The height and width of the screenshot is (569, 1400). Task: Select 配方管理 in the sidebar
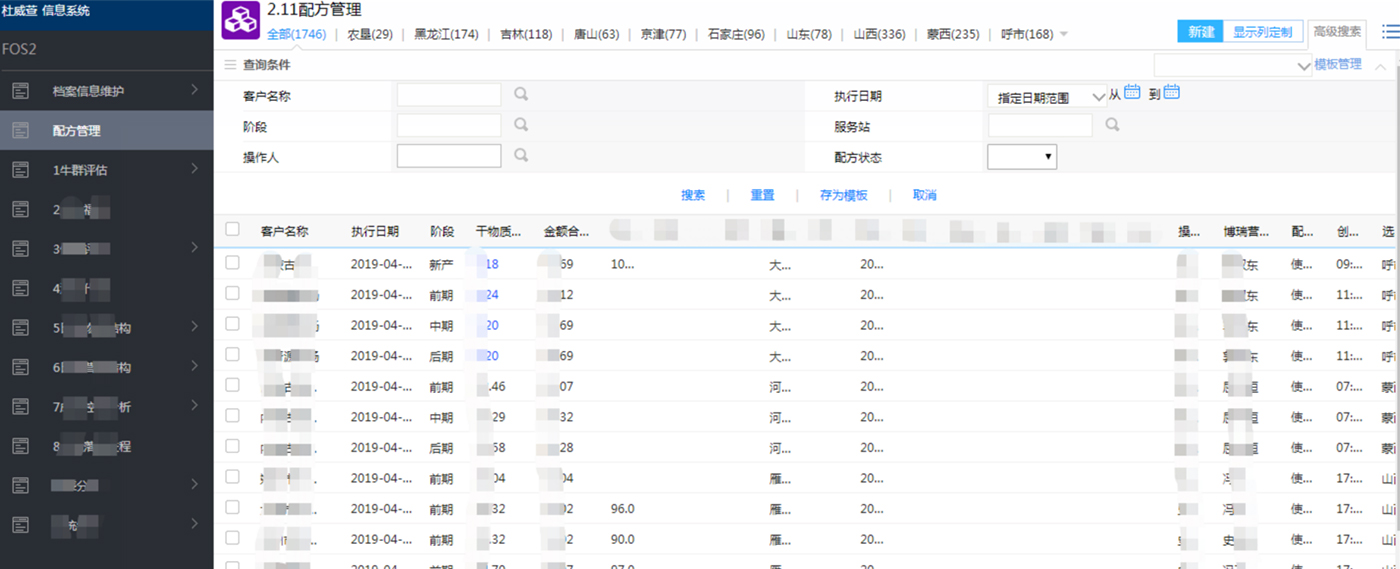[x=107, y=130]
